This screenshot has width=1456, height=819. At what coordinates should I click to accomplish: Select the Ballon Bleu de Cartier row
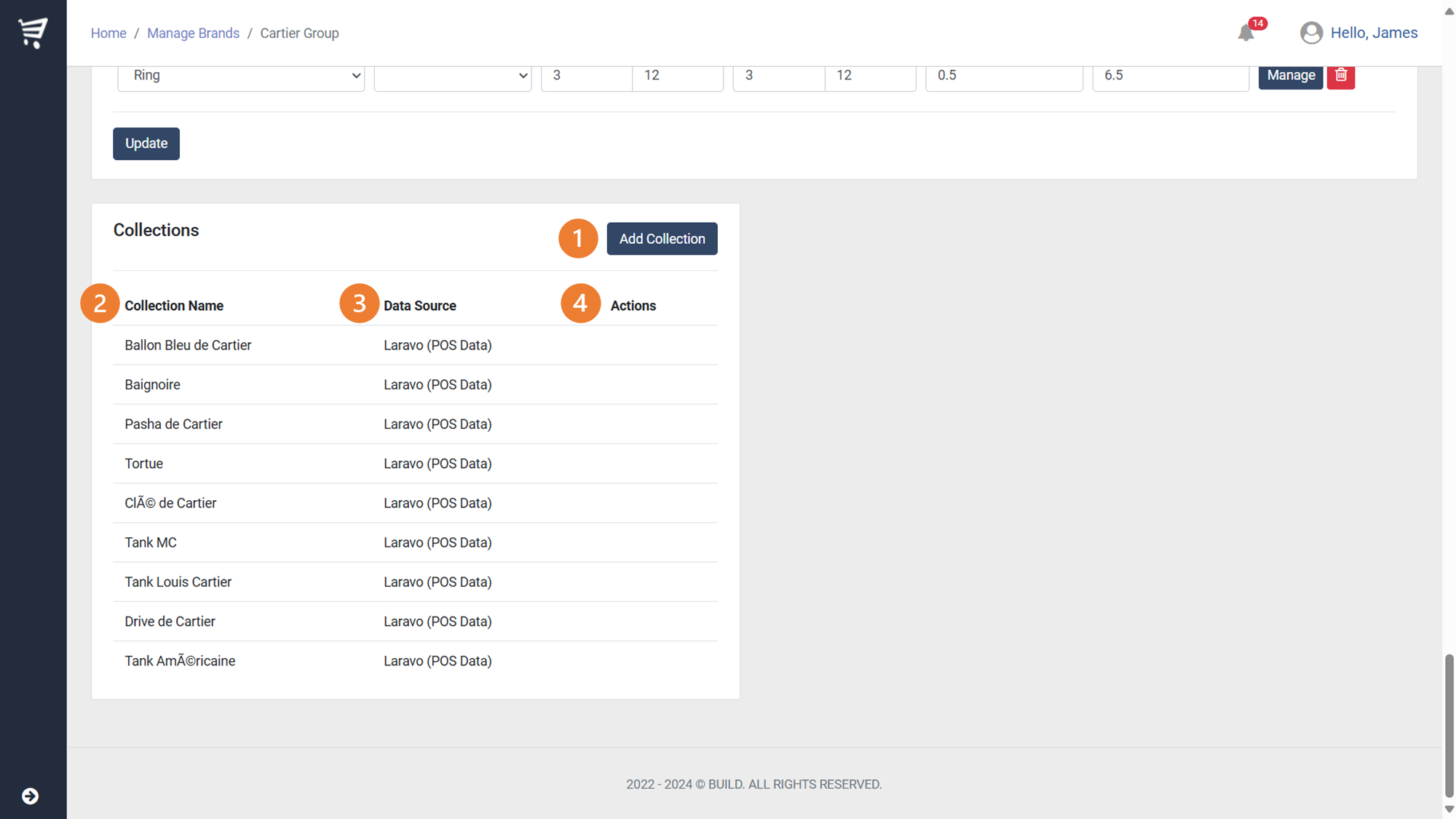point(415,345)
